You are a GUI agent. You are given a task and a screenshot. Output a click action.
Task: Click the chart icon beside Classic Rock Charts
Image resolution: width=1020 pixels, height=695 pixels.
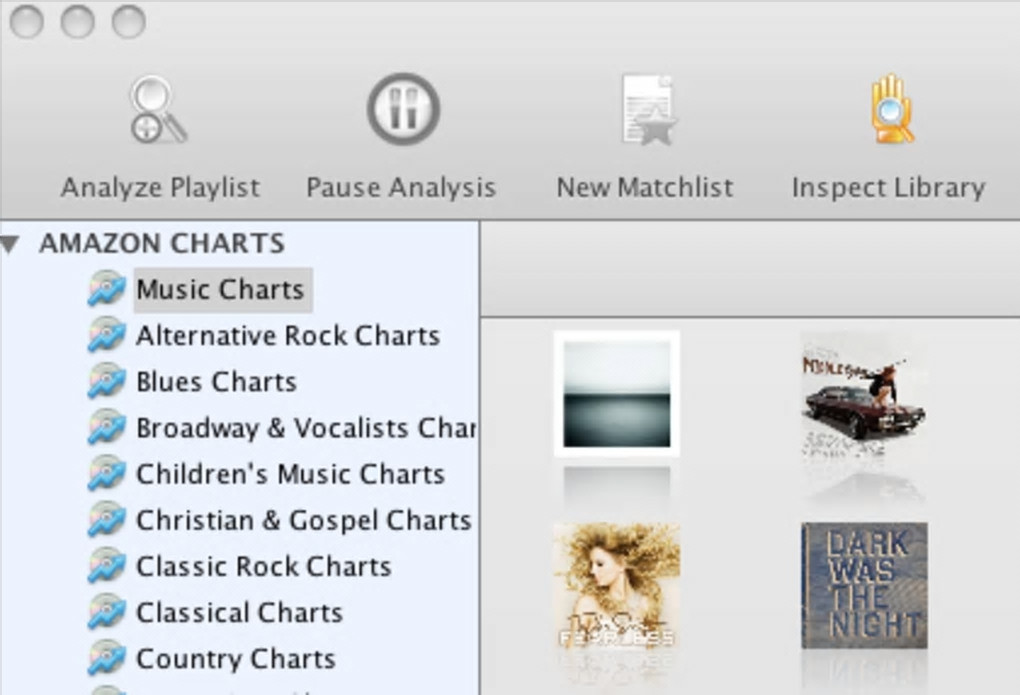click(106, 566)
